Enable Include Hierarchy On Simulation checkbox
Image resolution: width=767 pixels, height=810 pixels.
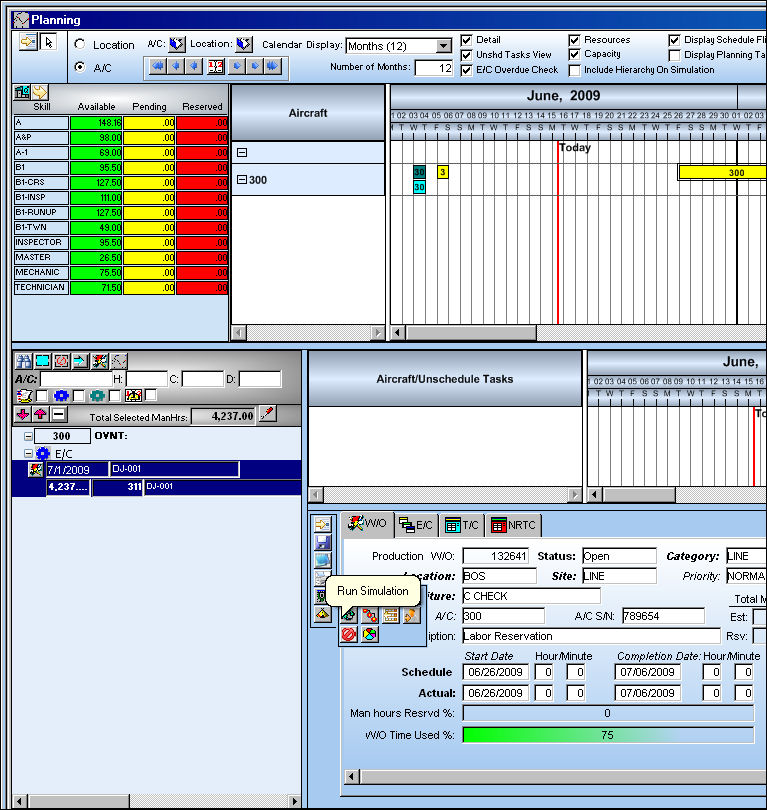point(574,70)
